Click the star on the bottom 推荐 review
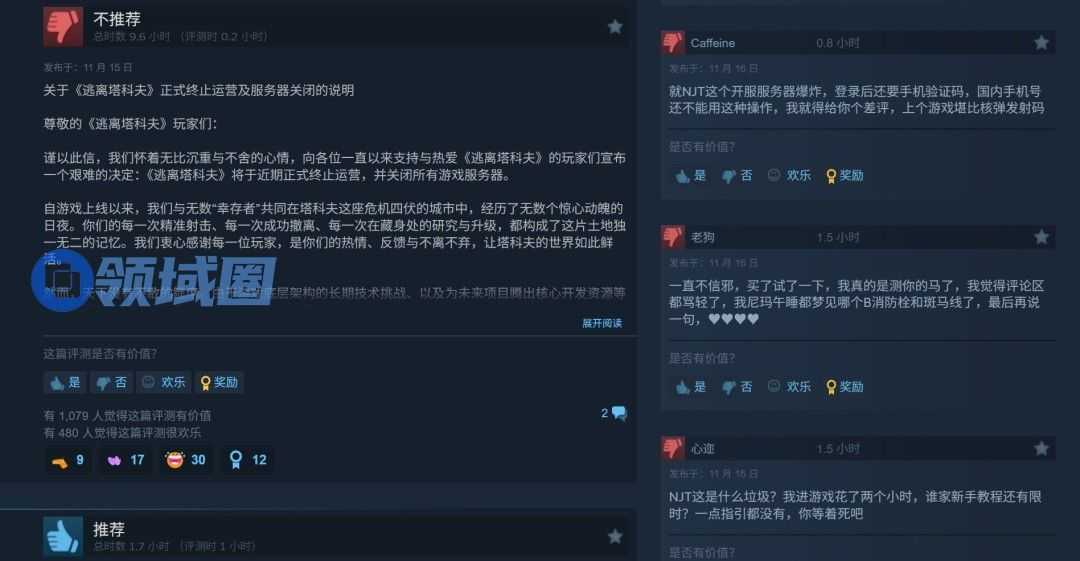The image size is (1080, 561). point(614,536)
